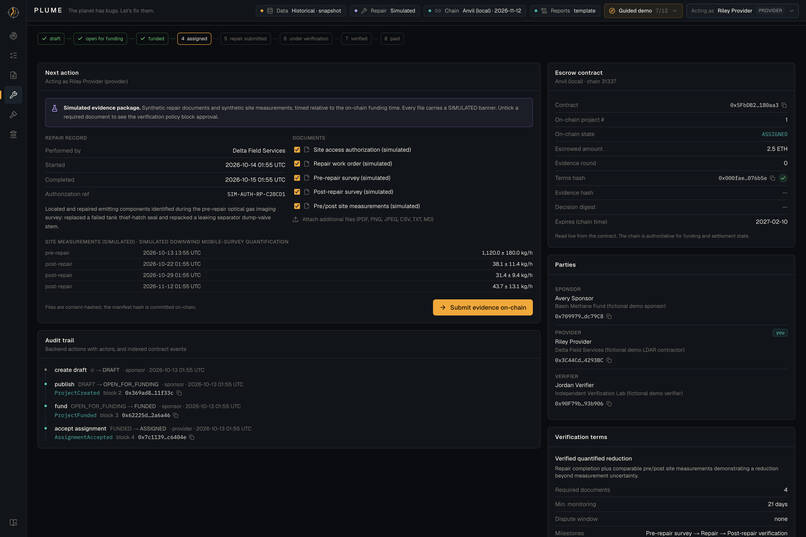Select the highlighted wrench repair sidebar icon
This screenshot has width=806, height=537.
click(x=13, y=95)
